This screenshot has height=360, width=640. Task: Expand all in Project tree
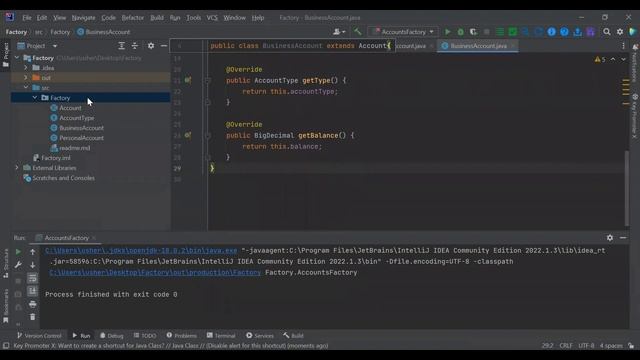point(122,46)
